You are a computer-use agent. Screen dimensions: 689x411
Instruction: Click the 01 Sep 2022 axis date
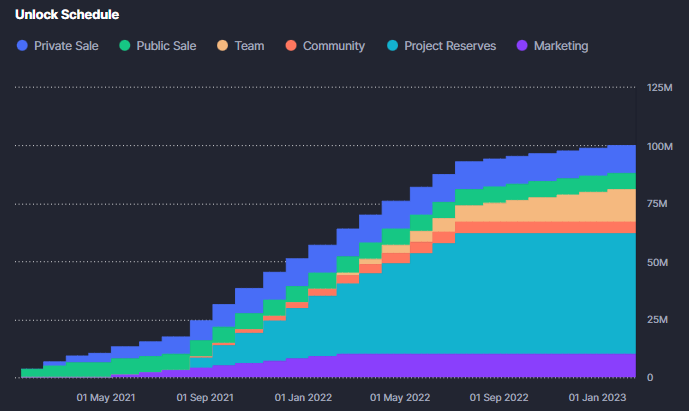501,397
